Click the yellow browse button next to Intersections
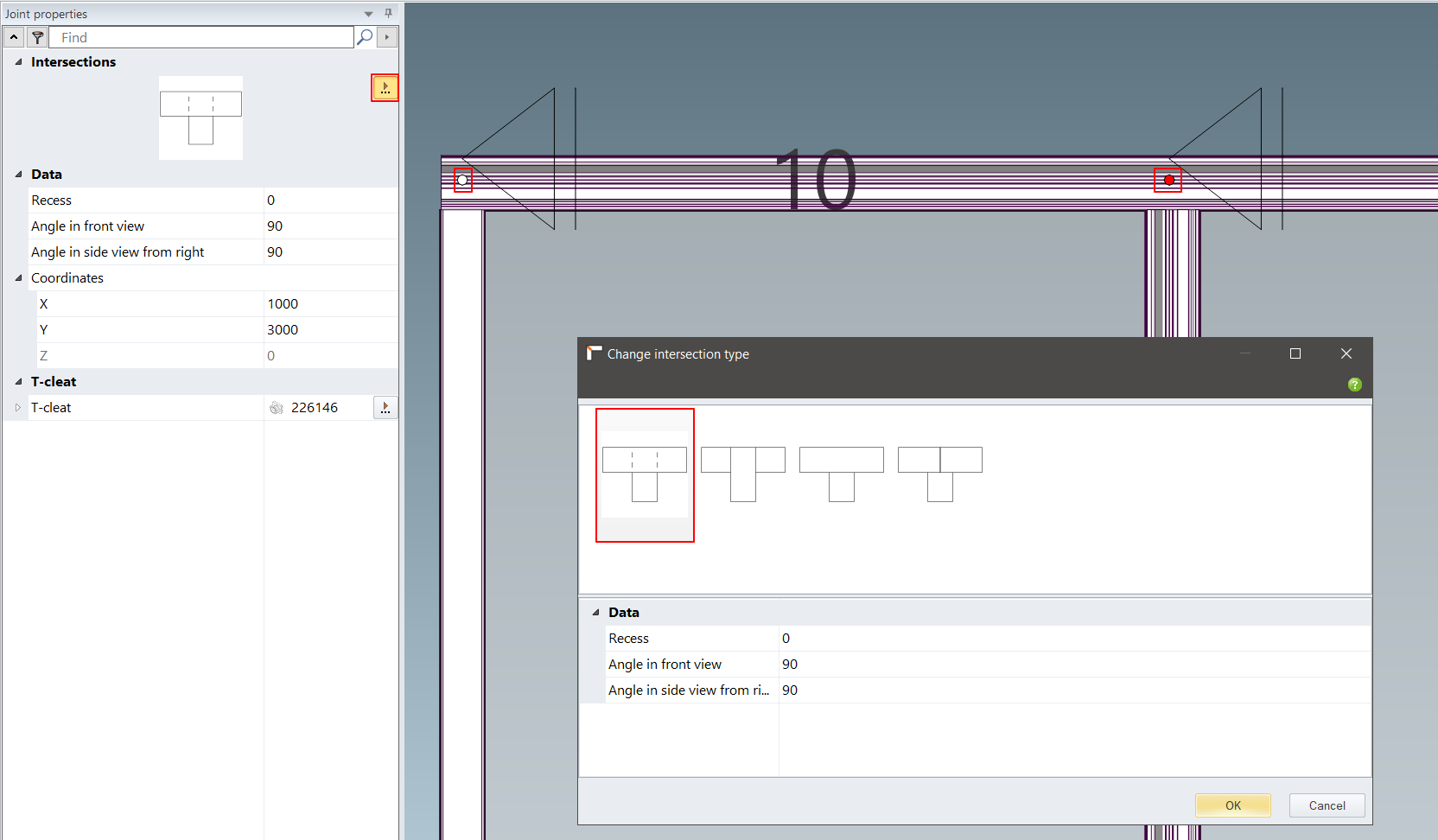Image resolution: width=1438 pixels, height=840 pixels. tap(385, 87)
